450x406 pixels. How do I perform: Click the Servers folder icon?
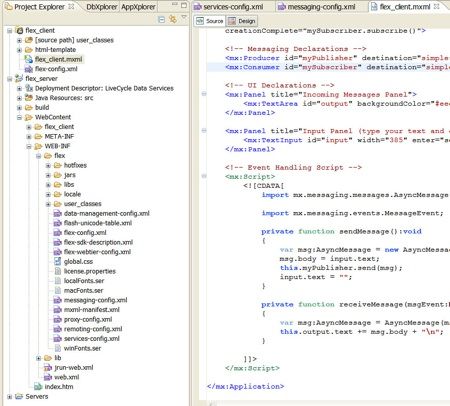click(x=19, y=396)
